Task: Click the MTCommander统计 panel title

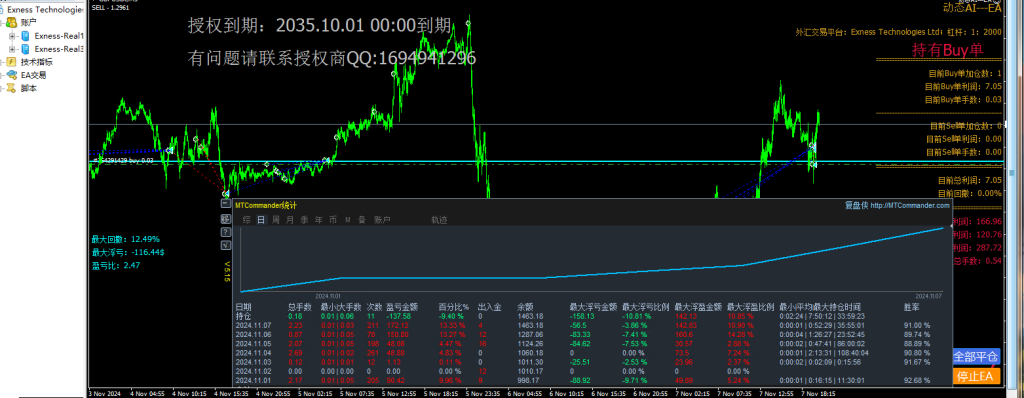Action: click(266, 205)
